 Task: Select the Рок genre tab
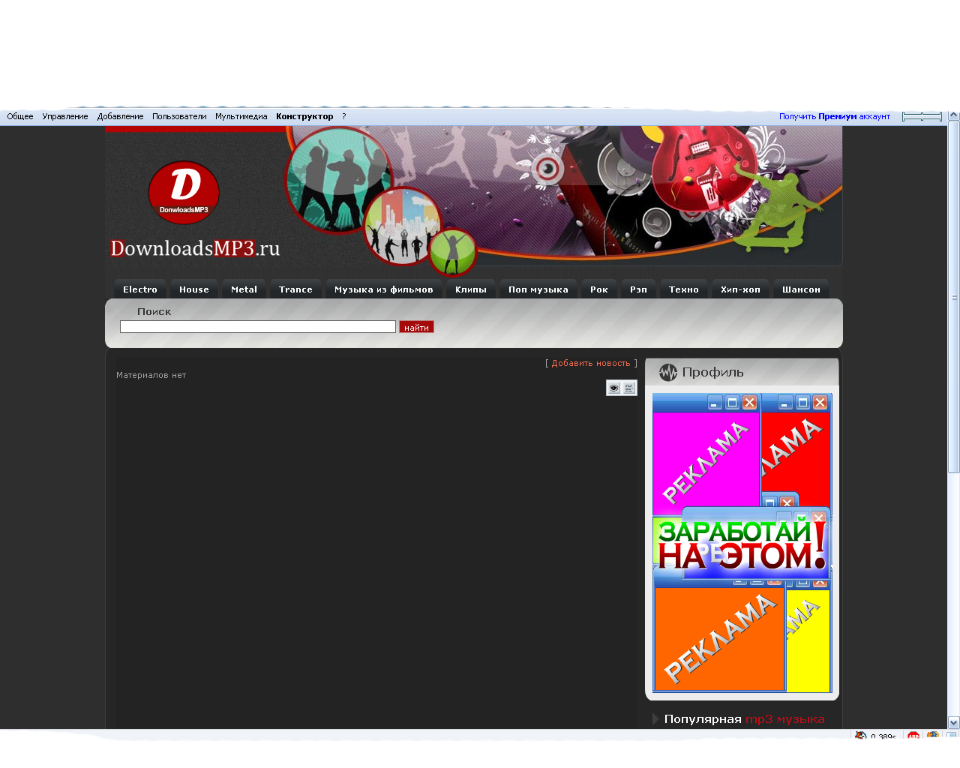tap(599, 289)
